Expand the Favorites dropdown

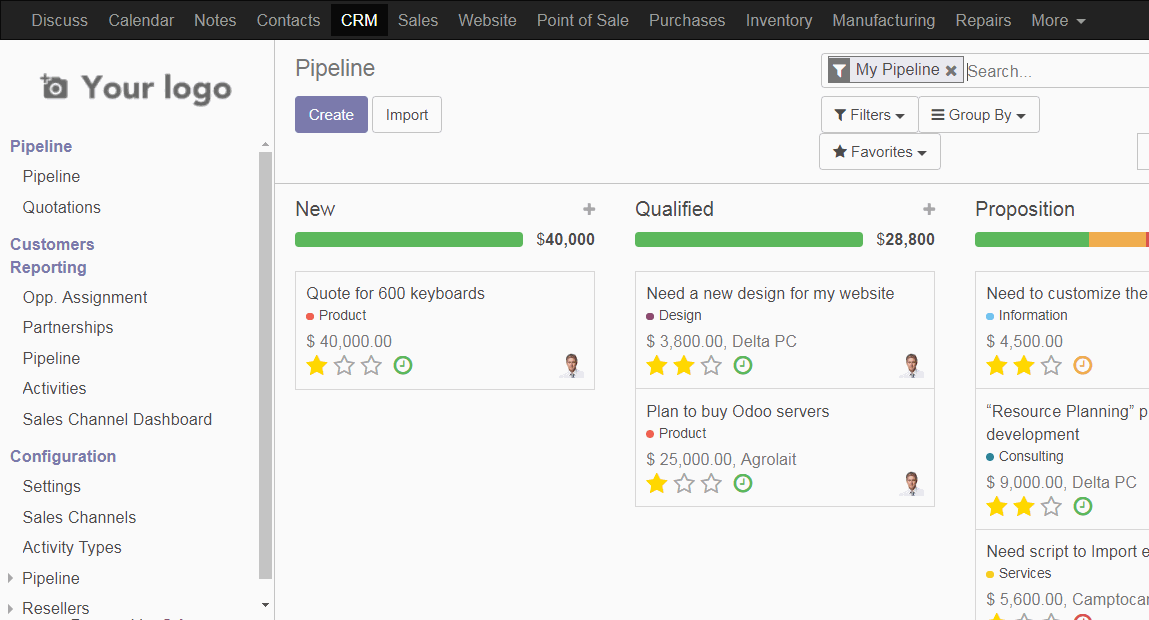tap(879, 152)
